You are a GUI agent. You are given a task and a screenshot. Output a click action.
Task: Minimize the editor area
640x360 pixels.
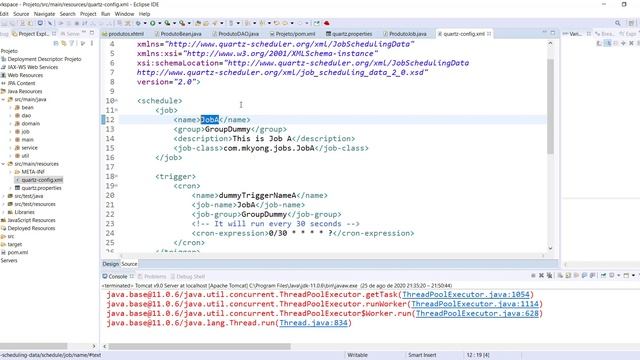coord(544,32)
